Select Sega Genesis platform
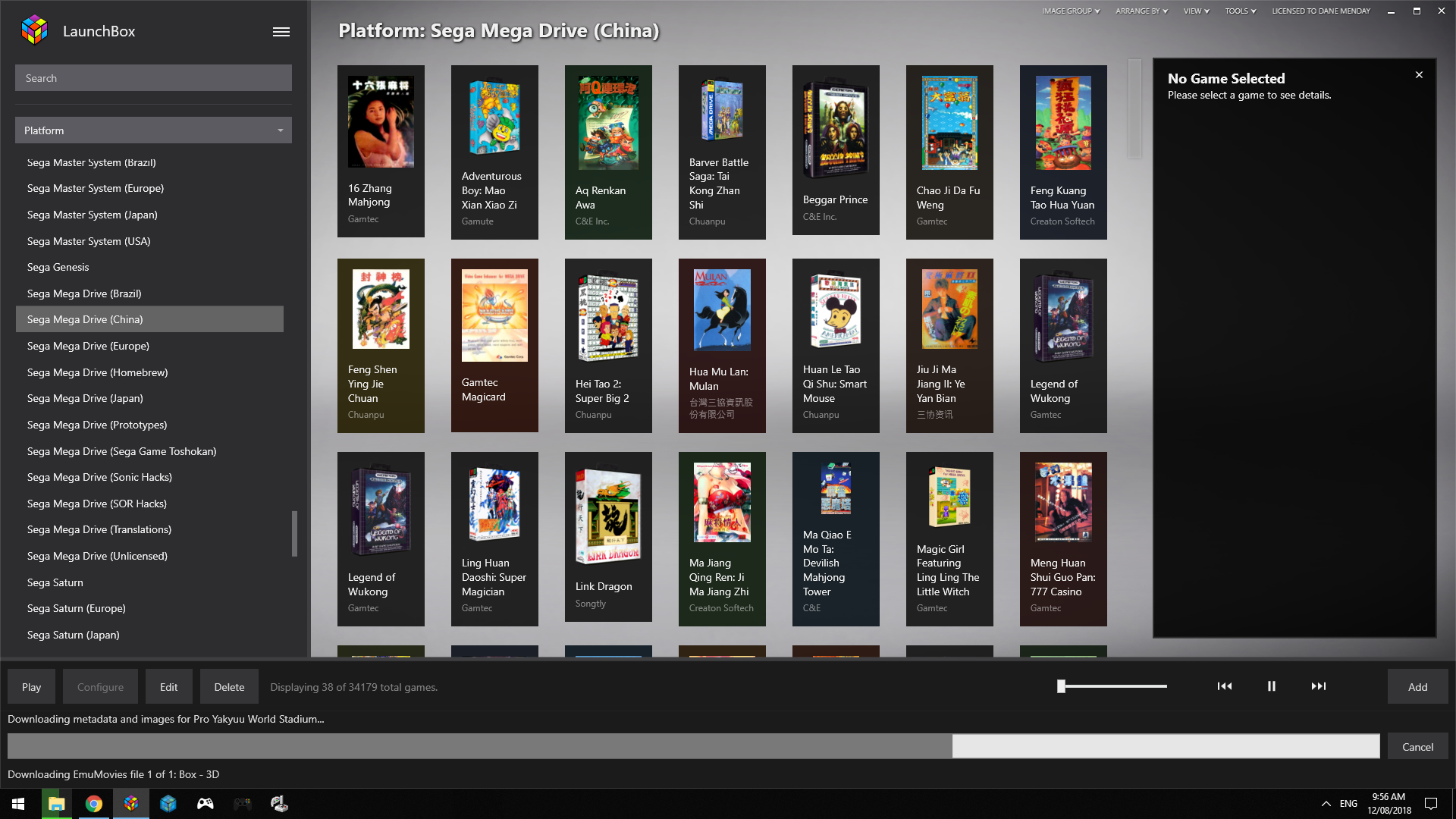This screenshot has height=819, width=1456. (x=149, y=267)
